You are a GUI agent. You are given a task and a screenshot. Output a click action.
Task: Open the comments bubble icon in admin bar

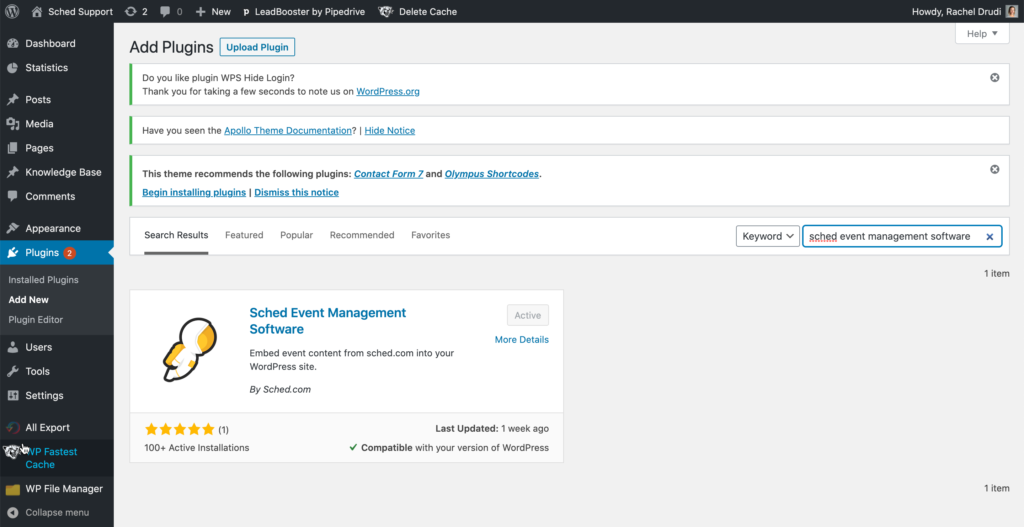tap(165, 11)
